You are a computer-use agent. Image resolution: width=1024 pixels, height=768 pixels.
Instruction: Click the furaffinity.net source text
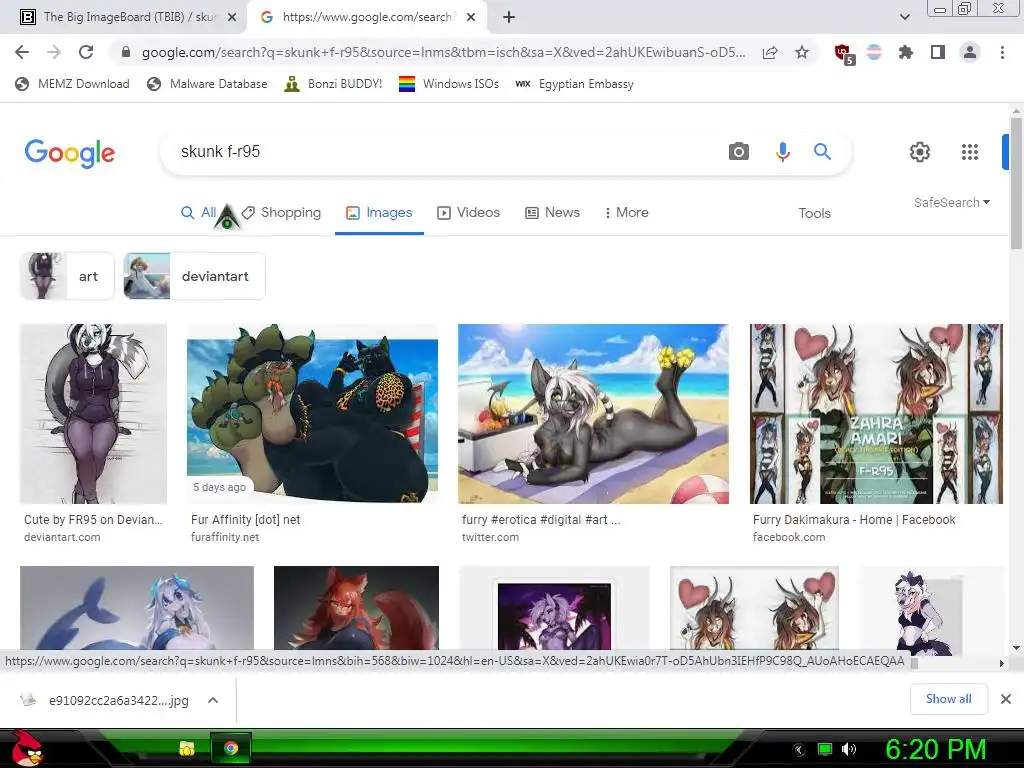tap(225, 537)
